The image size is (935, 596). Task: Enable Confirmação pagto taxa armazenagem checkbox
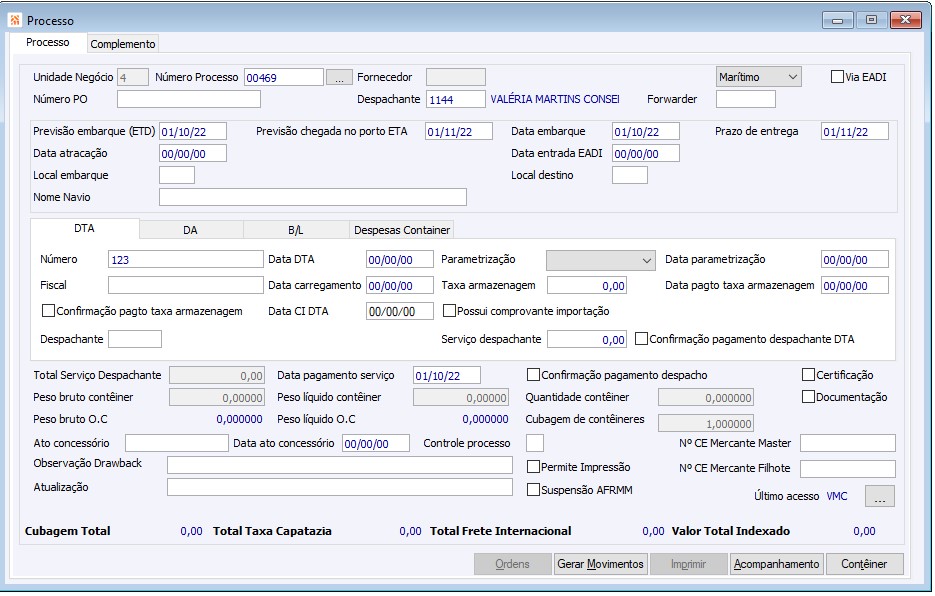point(49,311)
